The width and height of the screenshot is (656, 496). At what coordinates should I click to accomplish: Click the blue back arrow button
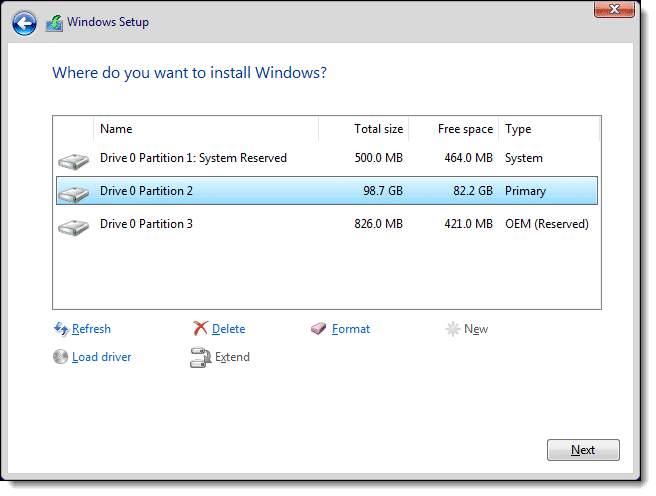tap(24, 23)
